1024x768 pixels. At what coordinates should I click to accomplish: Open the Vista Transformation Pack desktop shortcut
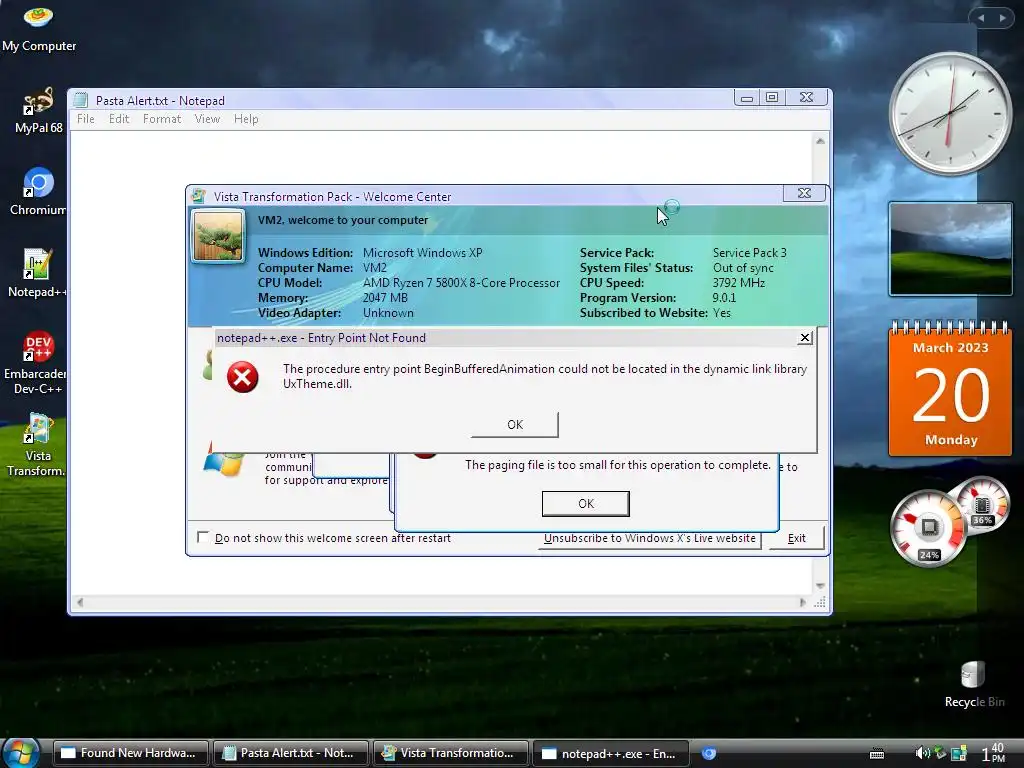tap(37, 445)
